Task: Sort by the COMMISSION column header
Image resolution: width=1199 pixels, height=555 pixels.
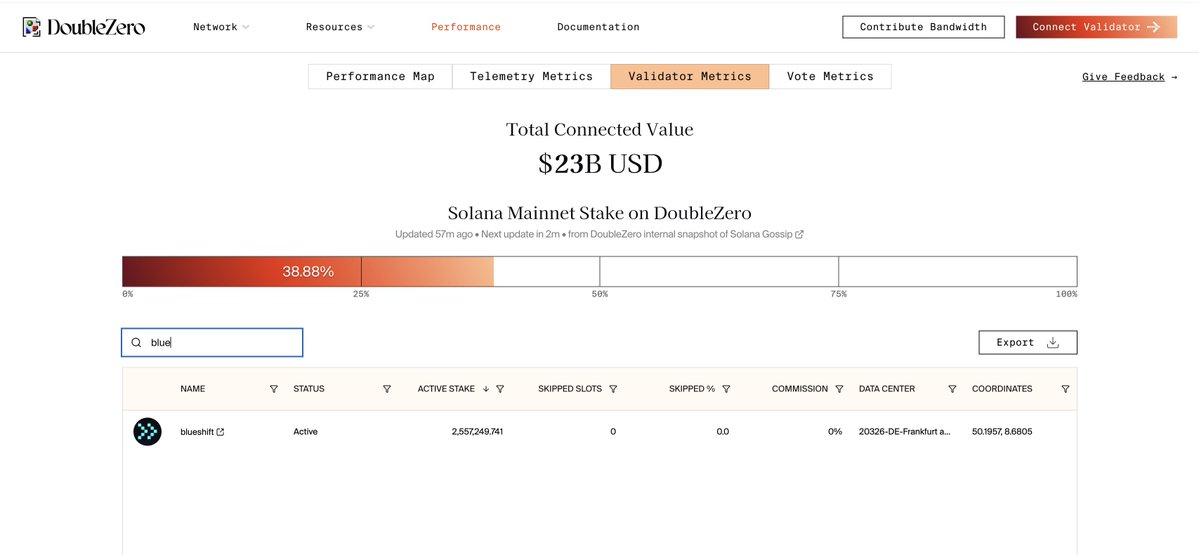Action: (800, 389)
